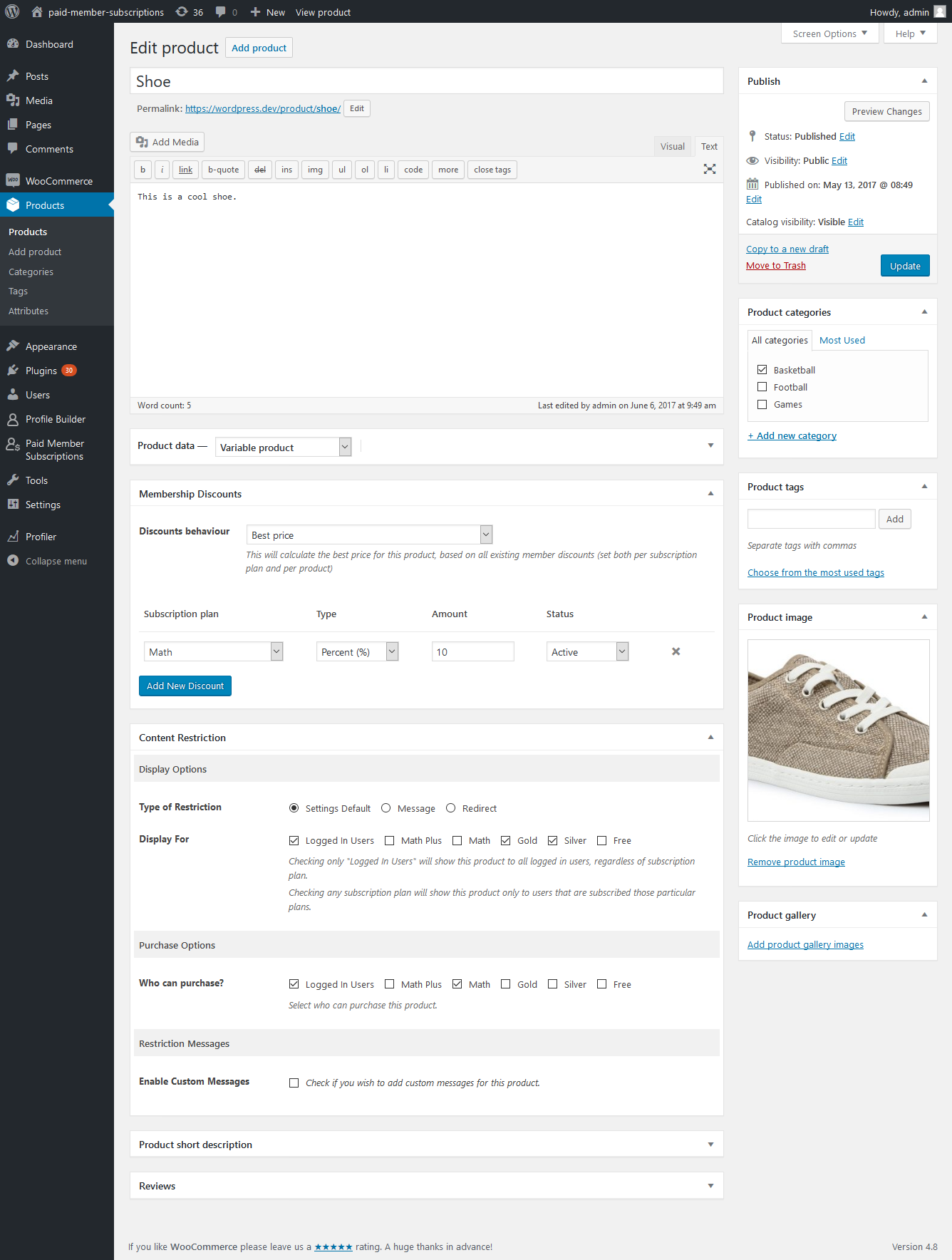The height and width of the screenshot is (1260, 952).
Task: Expand the Product short description panel
Action: (x=710, y=1145)
